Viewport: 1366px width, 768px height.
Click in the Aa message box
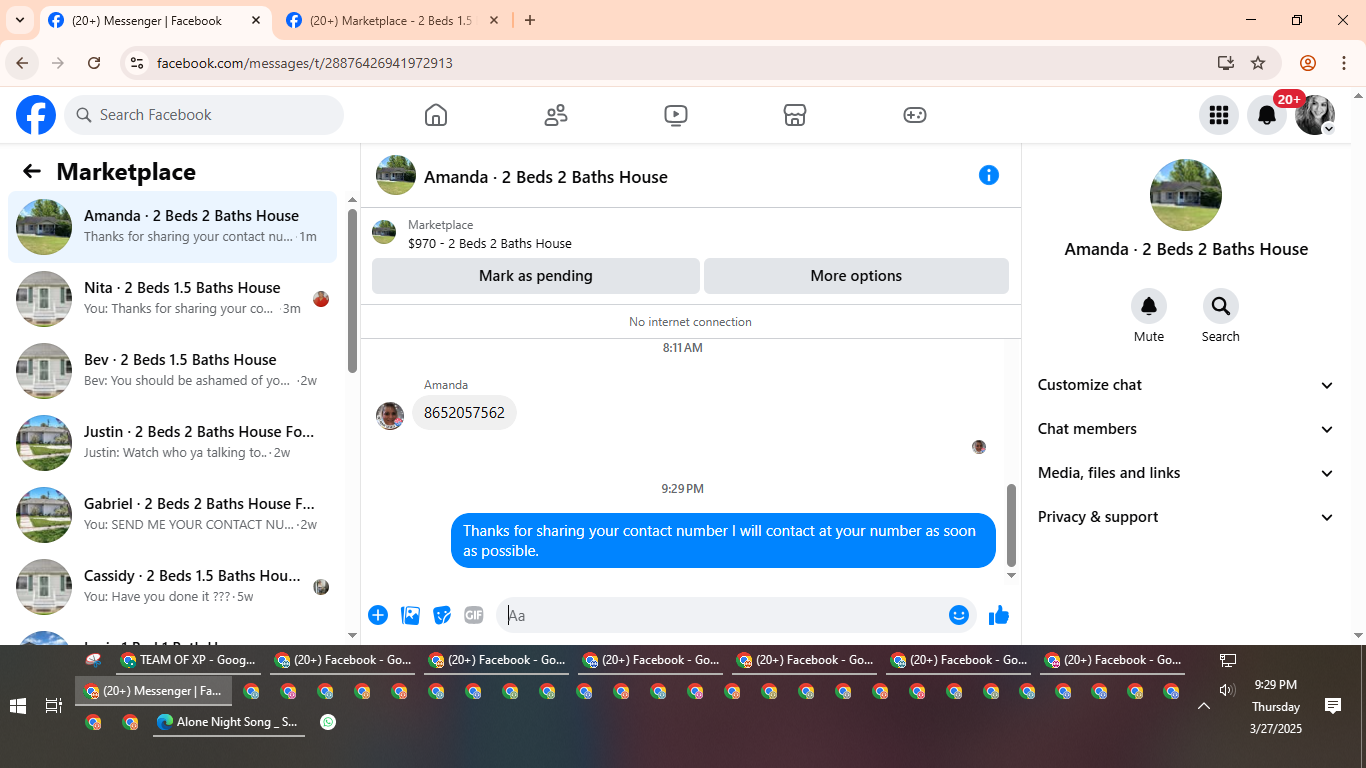[722, 615]
